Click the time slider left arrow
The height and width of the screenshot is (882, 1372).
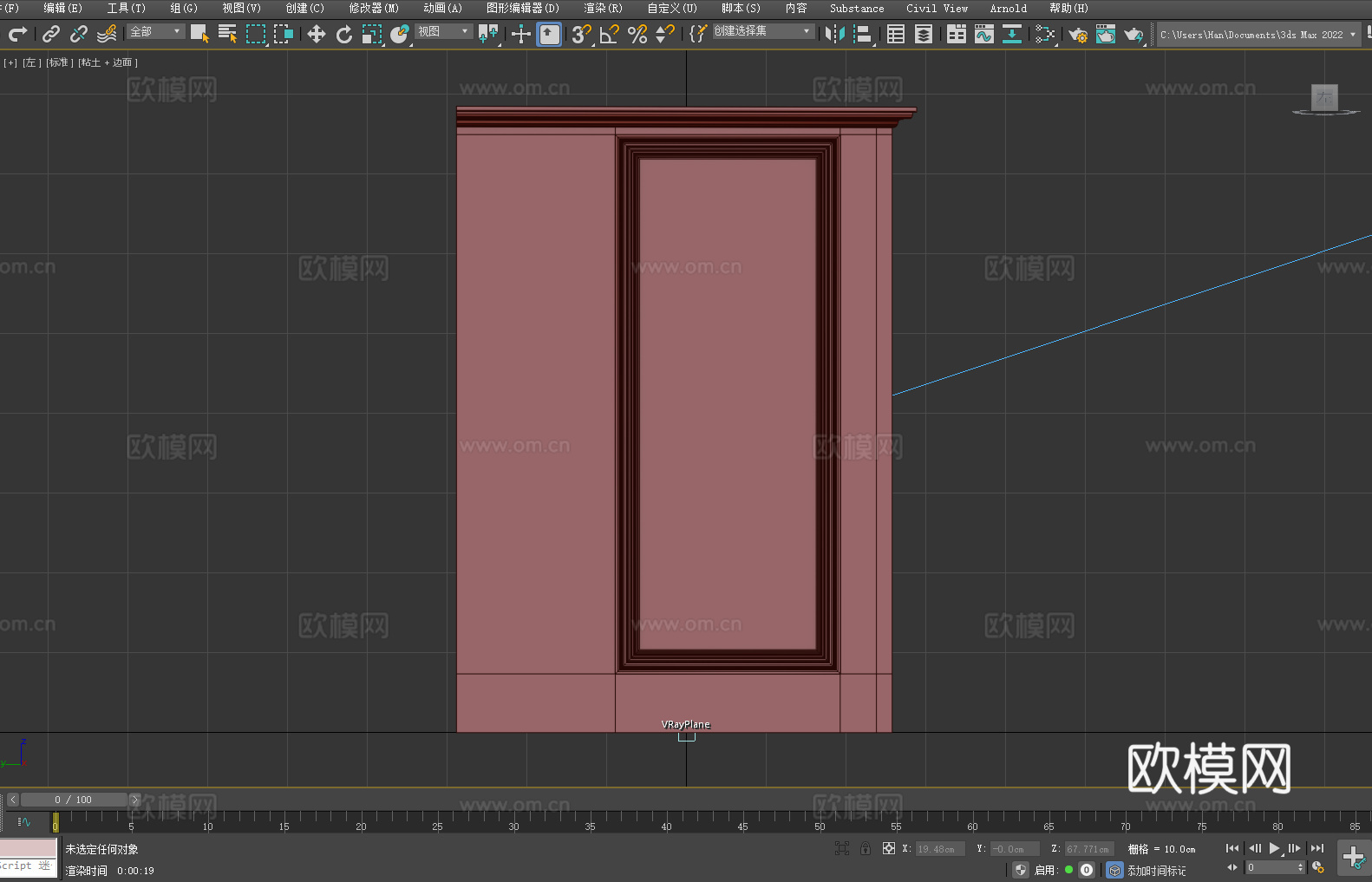(13, 800)
